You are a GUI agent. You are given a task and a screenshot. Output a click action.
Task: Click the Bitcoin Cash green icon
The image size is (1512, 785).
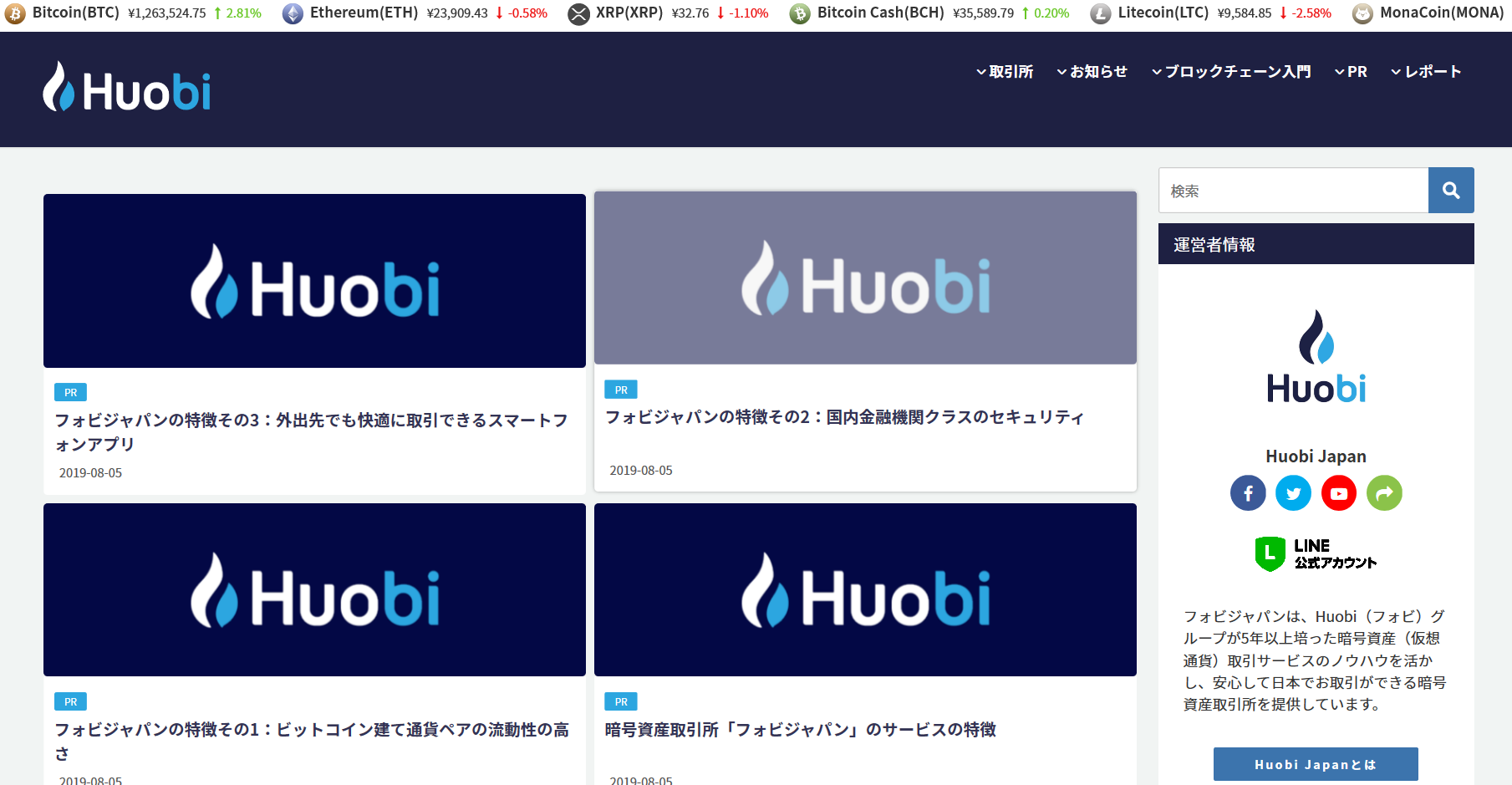pyautogui.click(x=800, y=14)
